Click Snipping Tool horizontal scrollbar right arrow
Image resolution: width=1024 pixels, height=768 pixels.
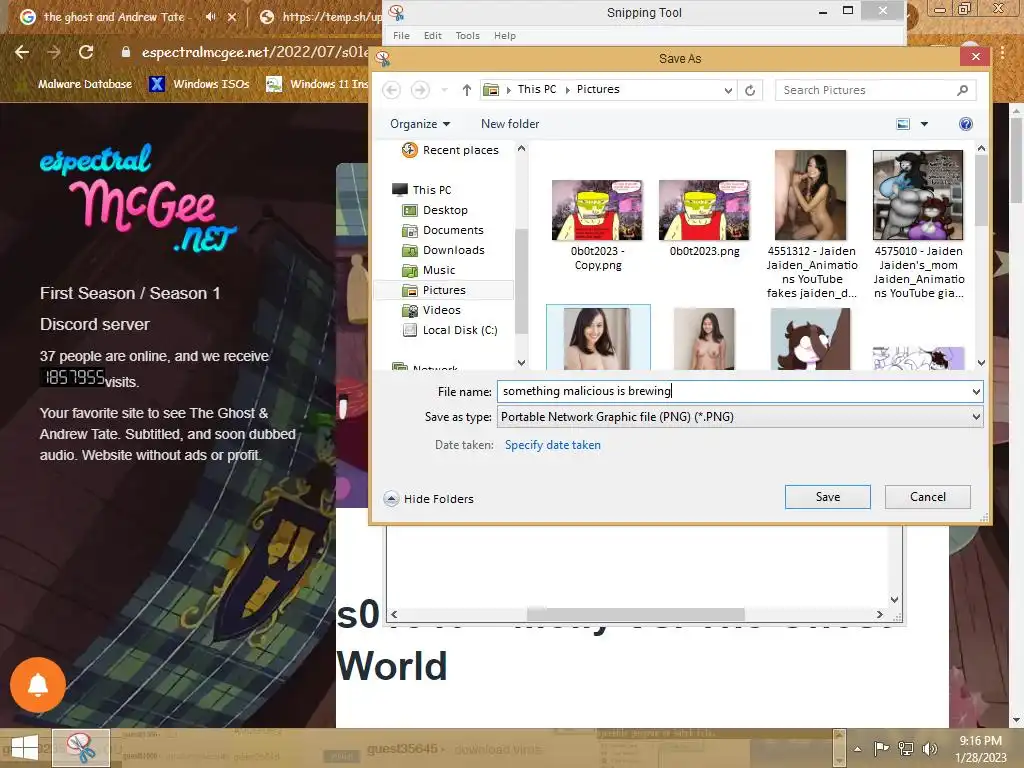(880, 615)
